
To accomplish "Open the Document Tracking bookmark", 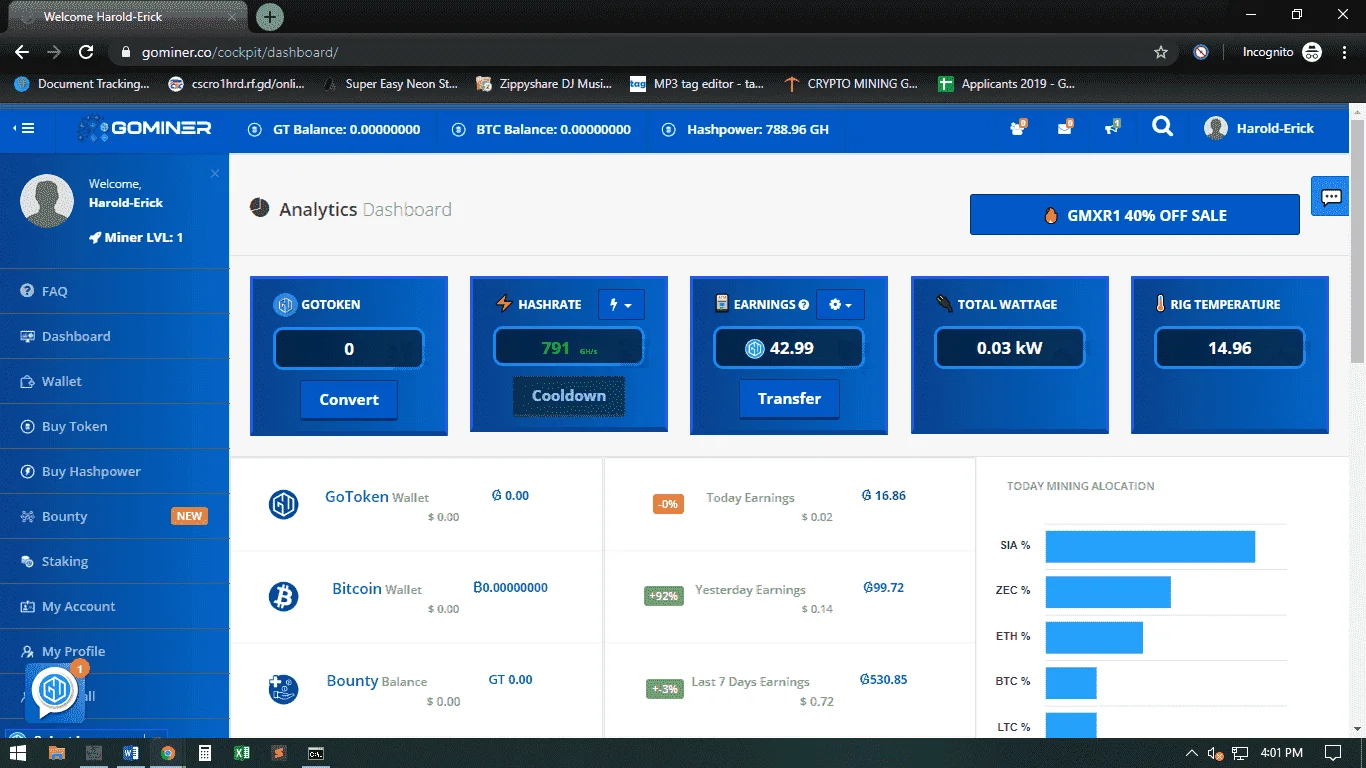I will tap(82, 84).
